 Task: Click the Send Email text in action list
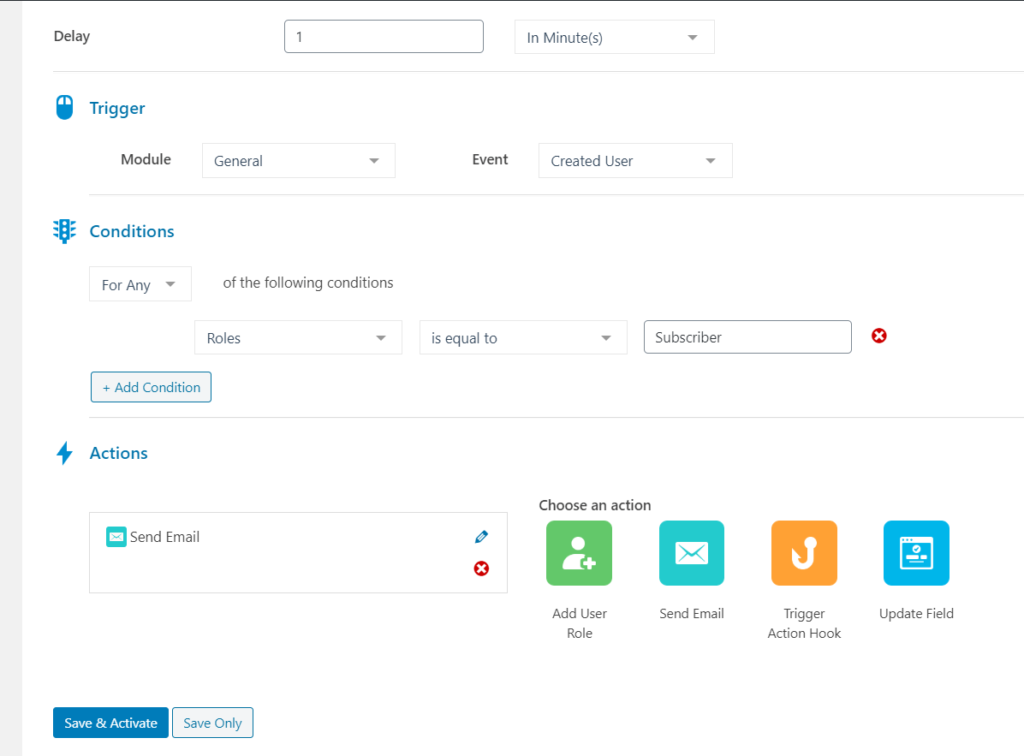point(165,537)
